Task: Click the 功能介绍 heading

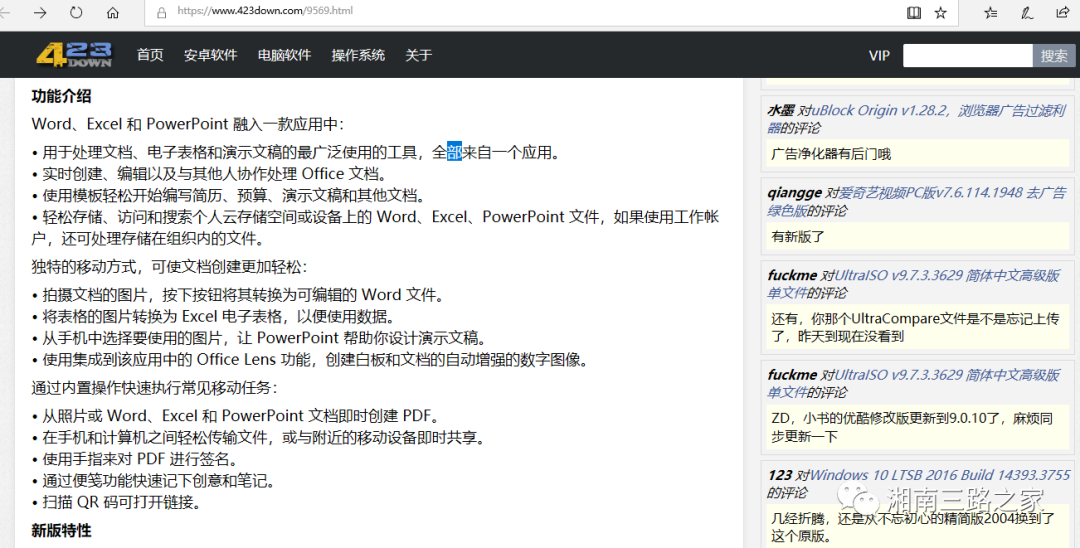Action: point(61,96)
